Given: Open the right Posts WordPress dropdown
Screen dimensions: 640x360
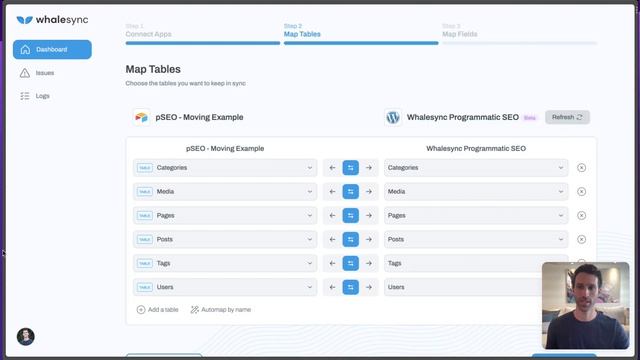Looking at the screenshot, I should click(476, 239).
